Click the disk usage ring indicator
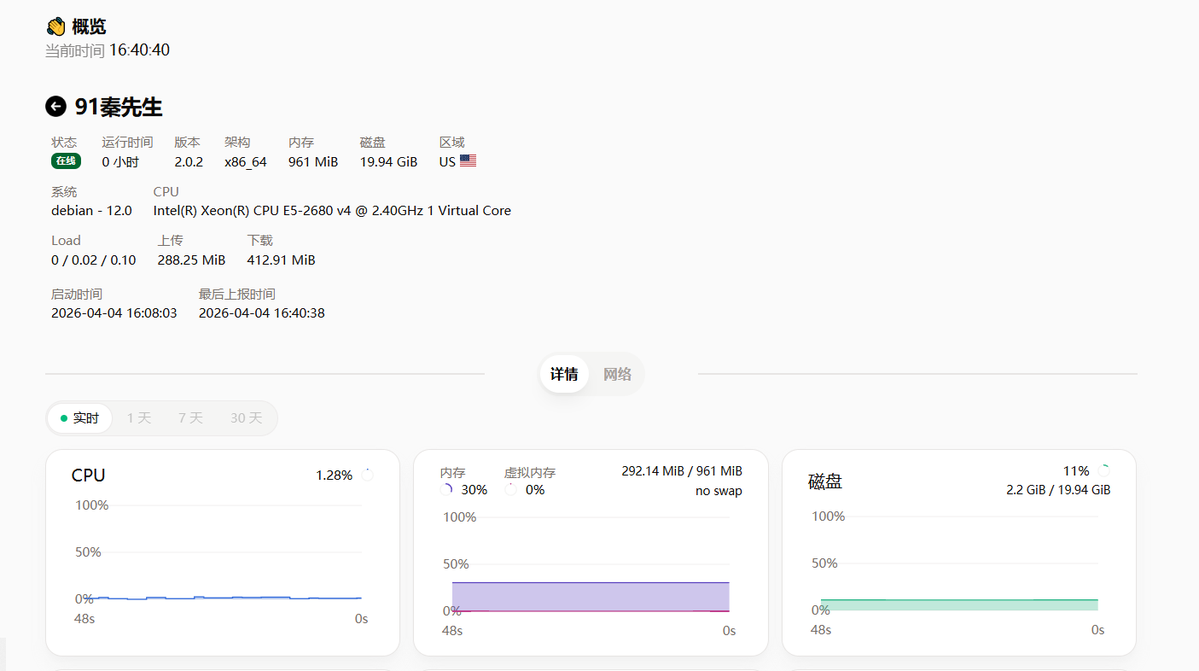Image resolution: width=1199 pixels, height=671 pixels. (1103, 471)
